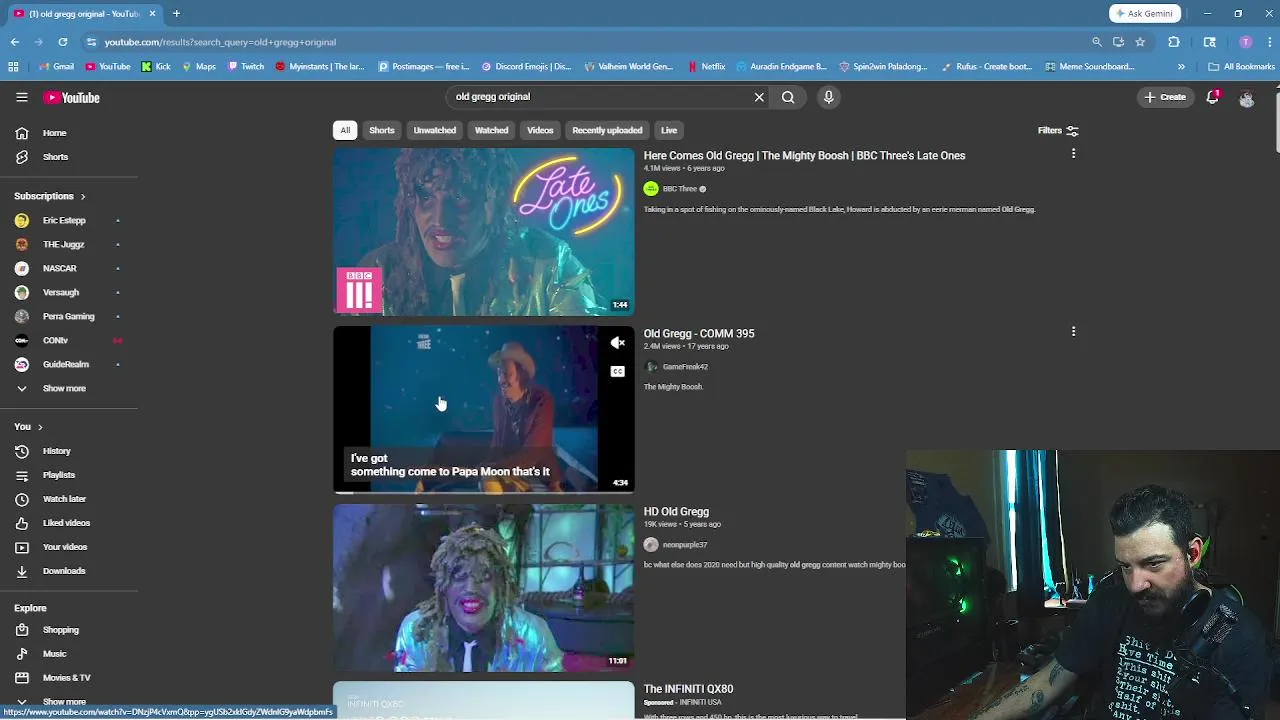The height and width of the screenshot is (720, 1280).
Task: Open the GameFreak42 channel link
Action: pos(685,367)
